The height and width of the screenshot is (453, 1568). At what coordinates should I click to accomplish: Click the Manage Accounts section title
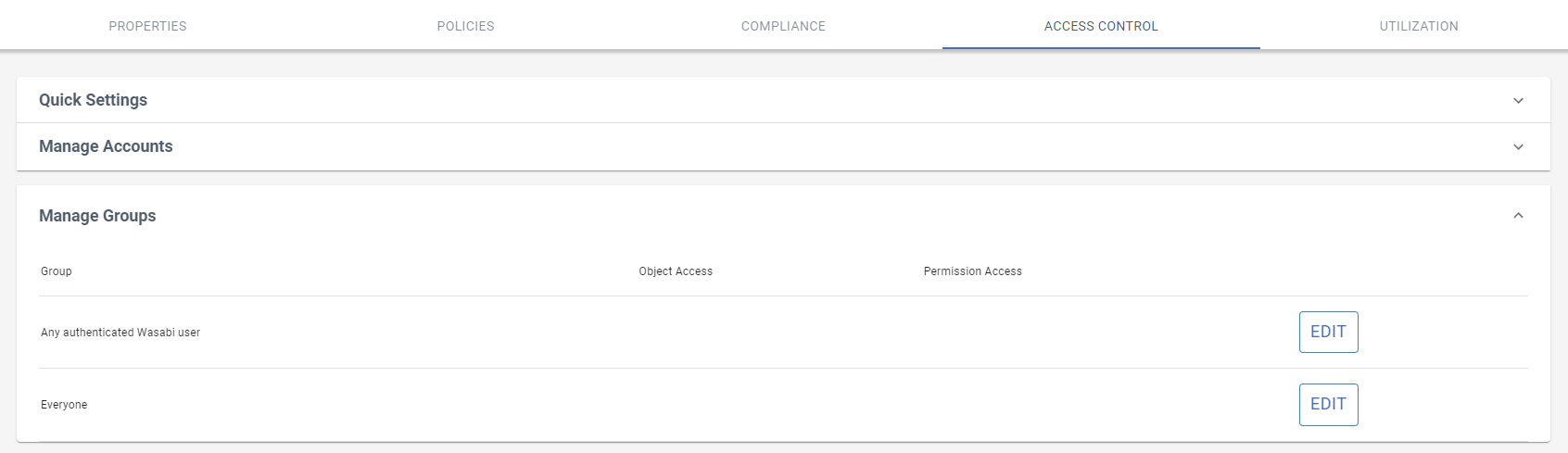pyautogui.click(x=106, y=146)
